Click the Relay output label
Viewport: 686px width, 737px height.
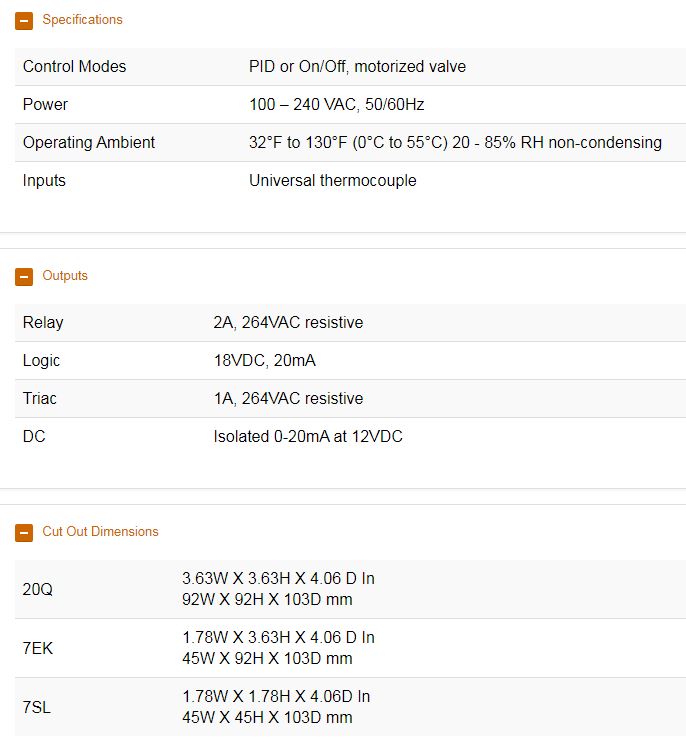(x=43, y=323)
